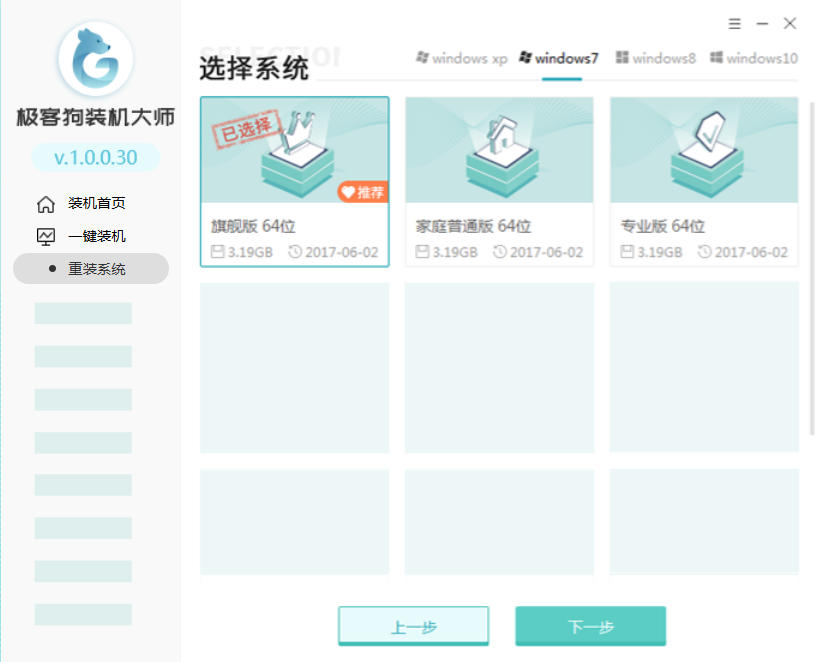815x662 pixels.
Task: Click the monitor icon beside 一键装机
Action: pyautogui.click(x=46, y=237)
